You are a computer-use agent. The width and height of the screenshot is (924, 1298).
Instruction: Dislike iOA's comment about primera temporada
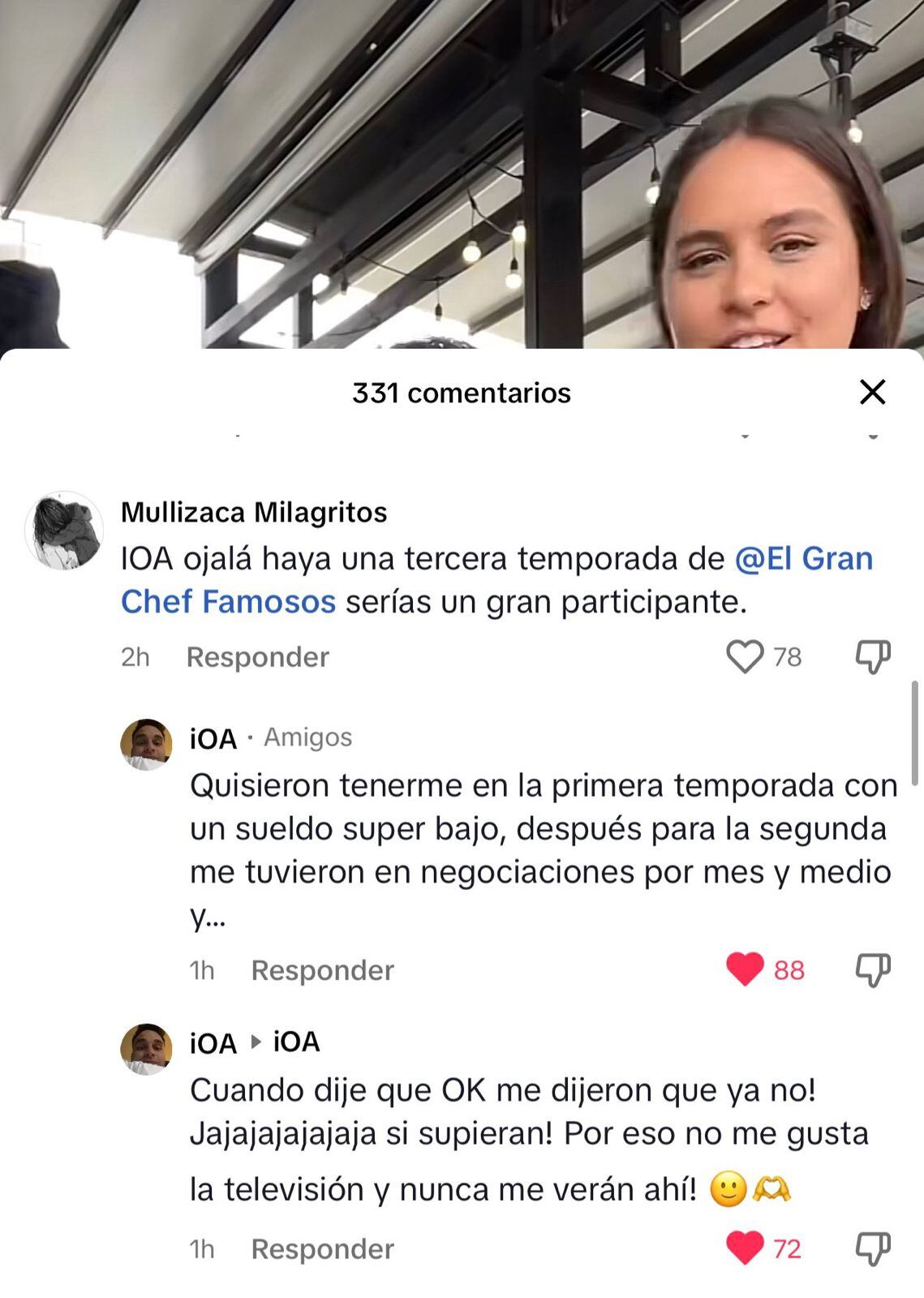(x=873, y=969)
